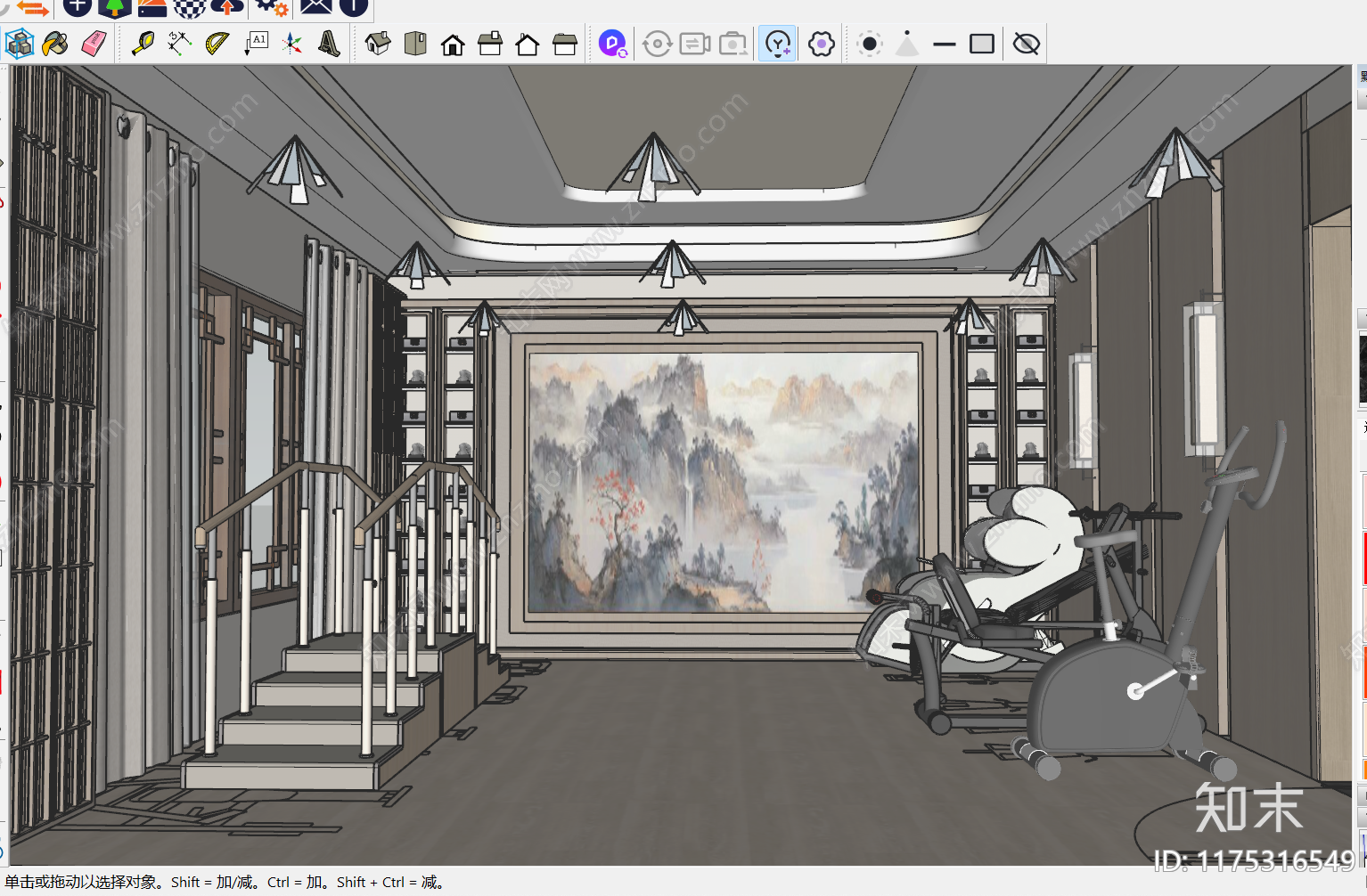Click the green tree plugin icon
Screen dimensions: 1367x896
(x=115, y=8)
